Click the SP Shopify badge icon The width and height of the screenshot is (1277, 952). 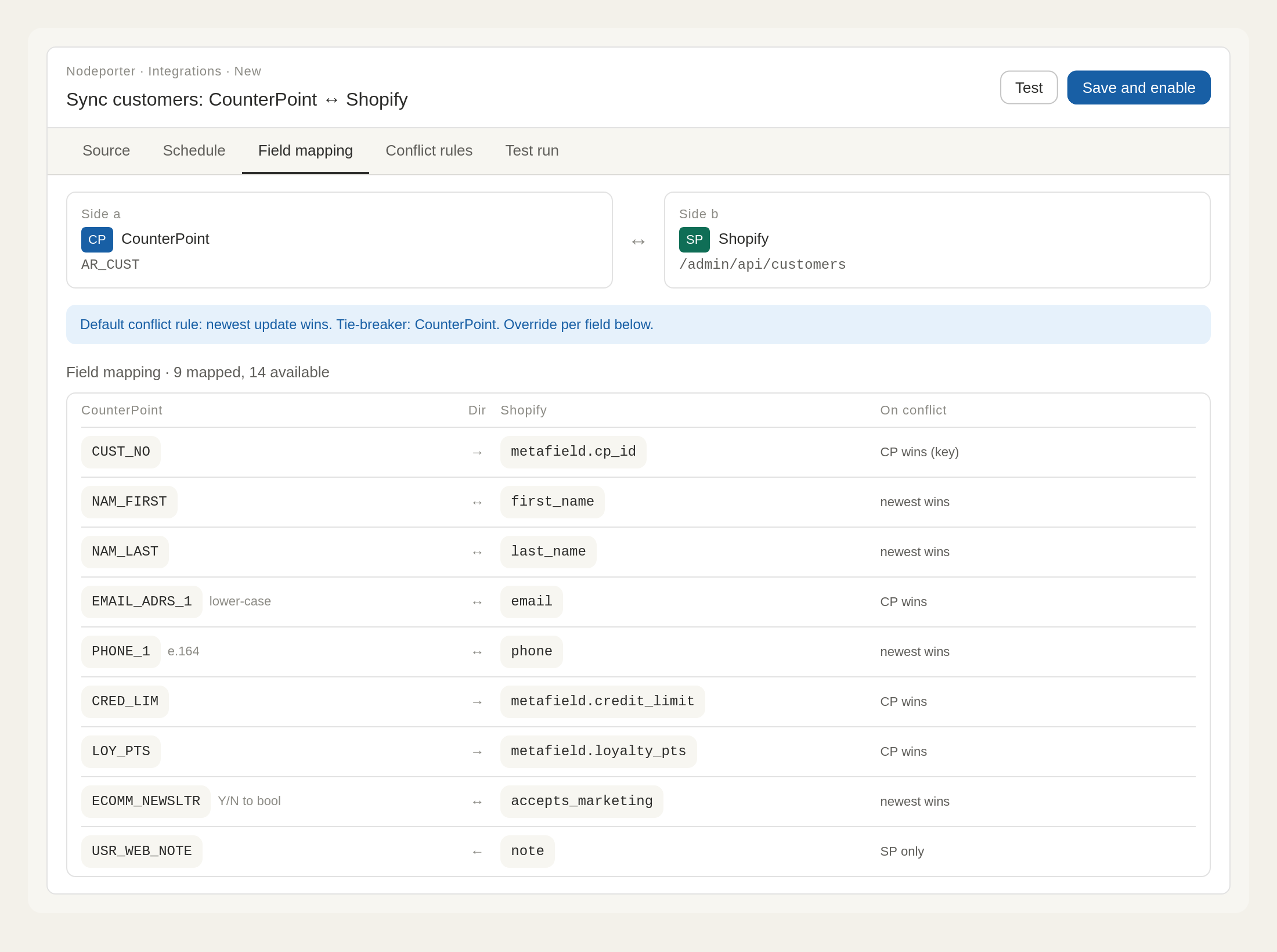pos(694,239)
